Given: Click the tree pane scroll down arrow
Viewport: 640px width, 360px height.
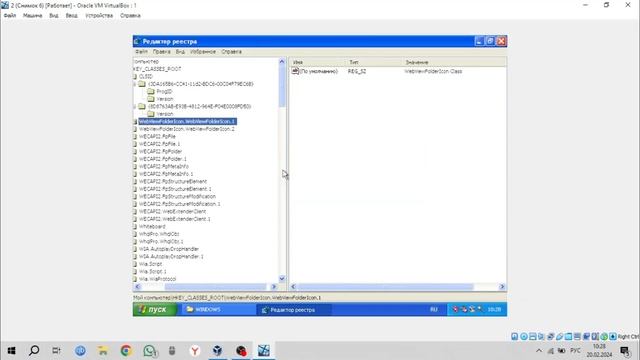Looking at the screenshot, I should 282,279.
